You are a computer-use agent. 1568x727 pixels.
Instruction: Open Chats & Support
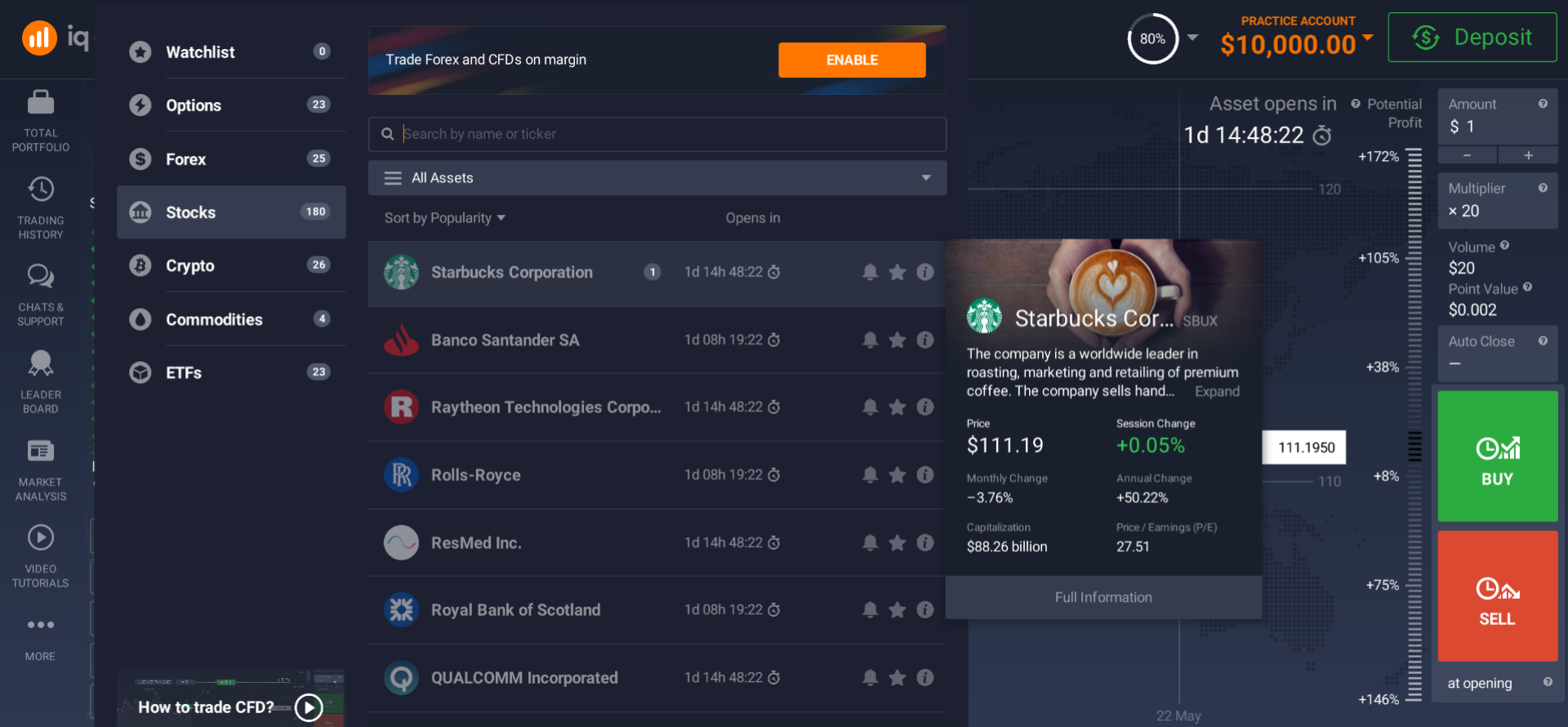pyautogui.click(x=41, y=296)
